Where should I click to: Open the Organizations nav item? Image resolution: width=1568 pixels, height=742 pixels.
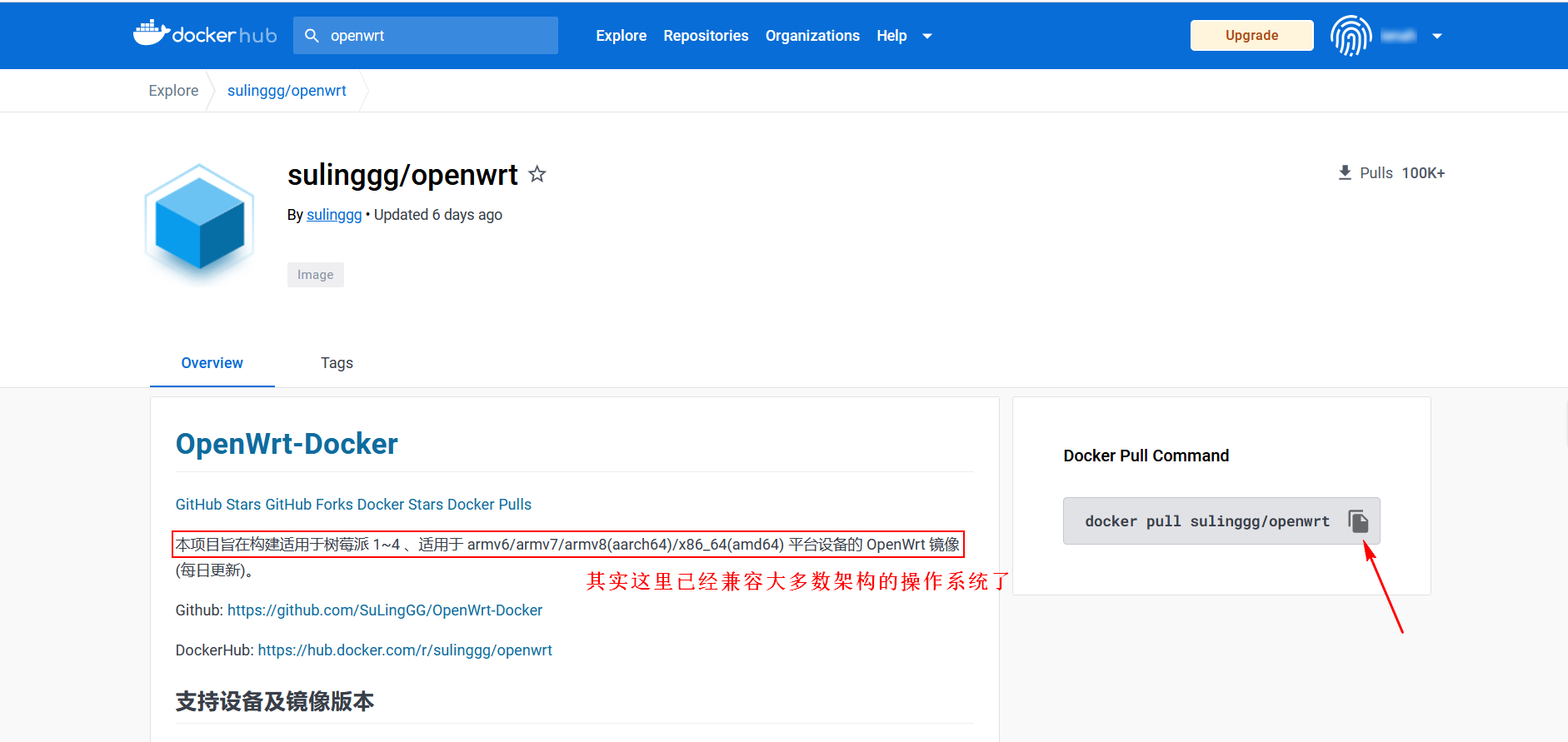pos(812,36)
